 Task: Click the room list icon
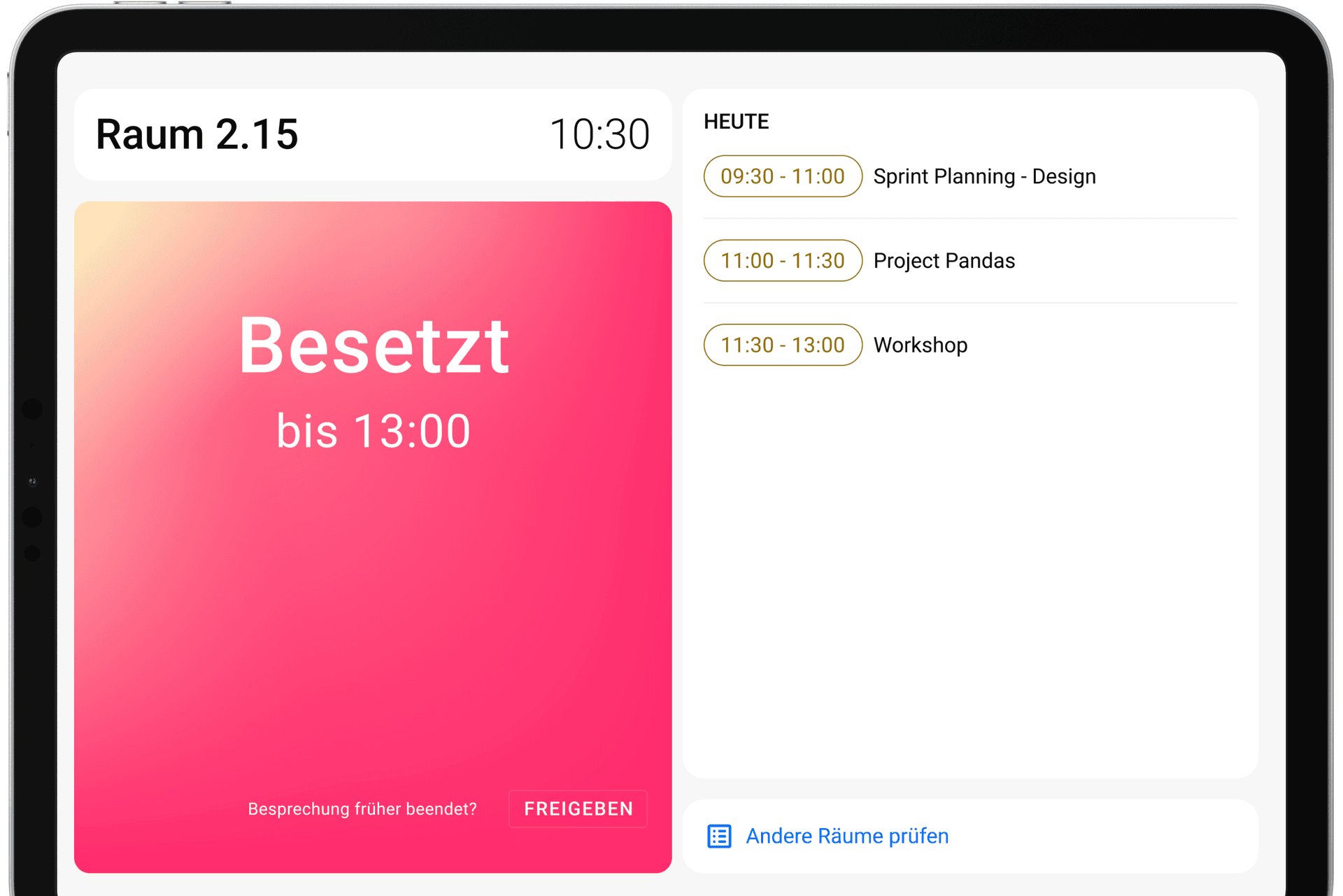(719, 836)
